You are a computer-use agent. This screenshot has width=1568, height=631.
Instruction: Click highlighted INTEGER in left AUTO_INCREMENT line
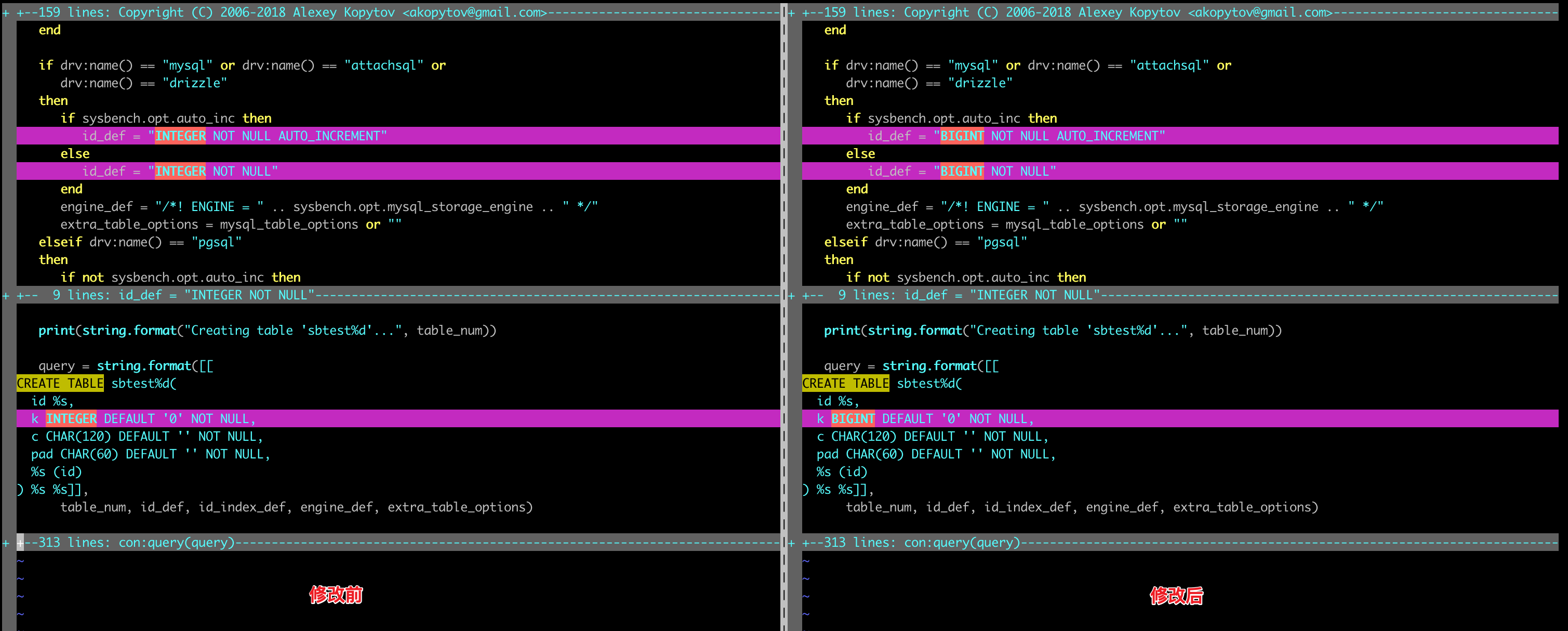pyautogui.click(x=180, y=136)
